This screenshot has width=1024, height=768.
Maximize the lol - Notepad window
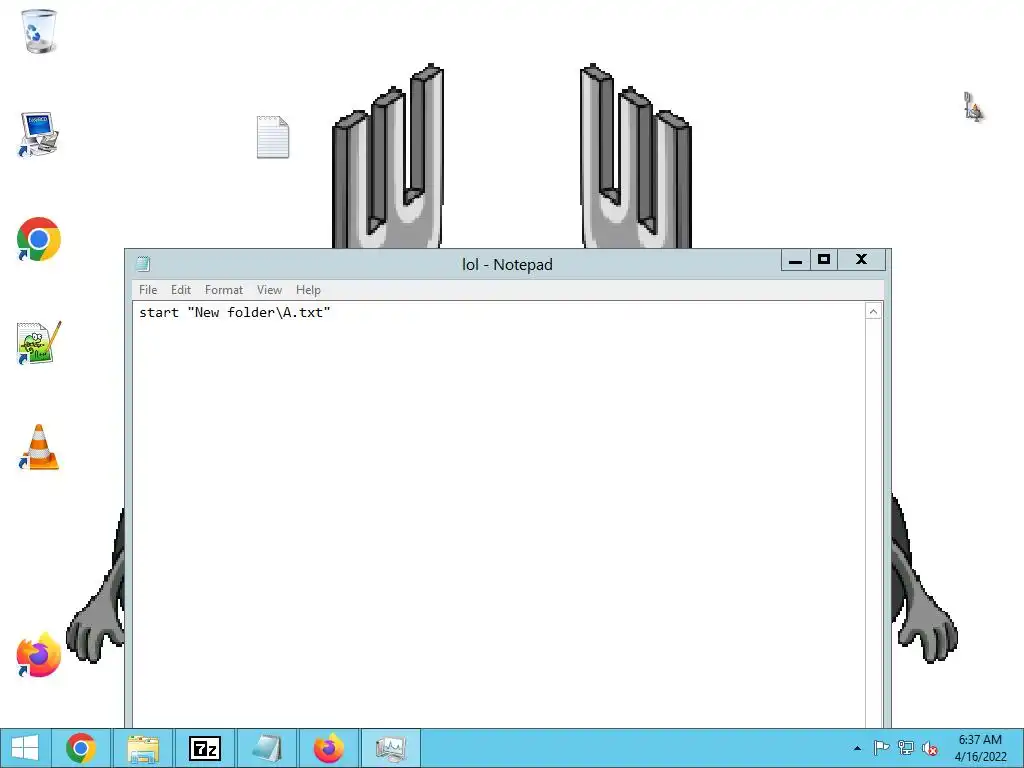click(824, 260)
